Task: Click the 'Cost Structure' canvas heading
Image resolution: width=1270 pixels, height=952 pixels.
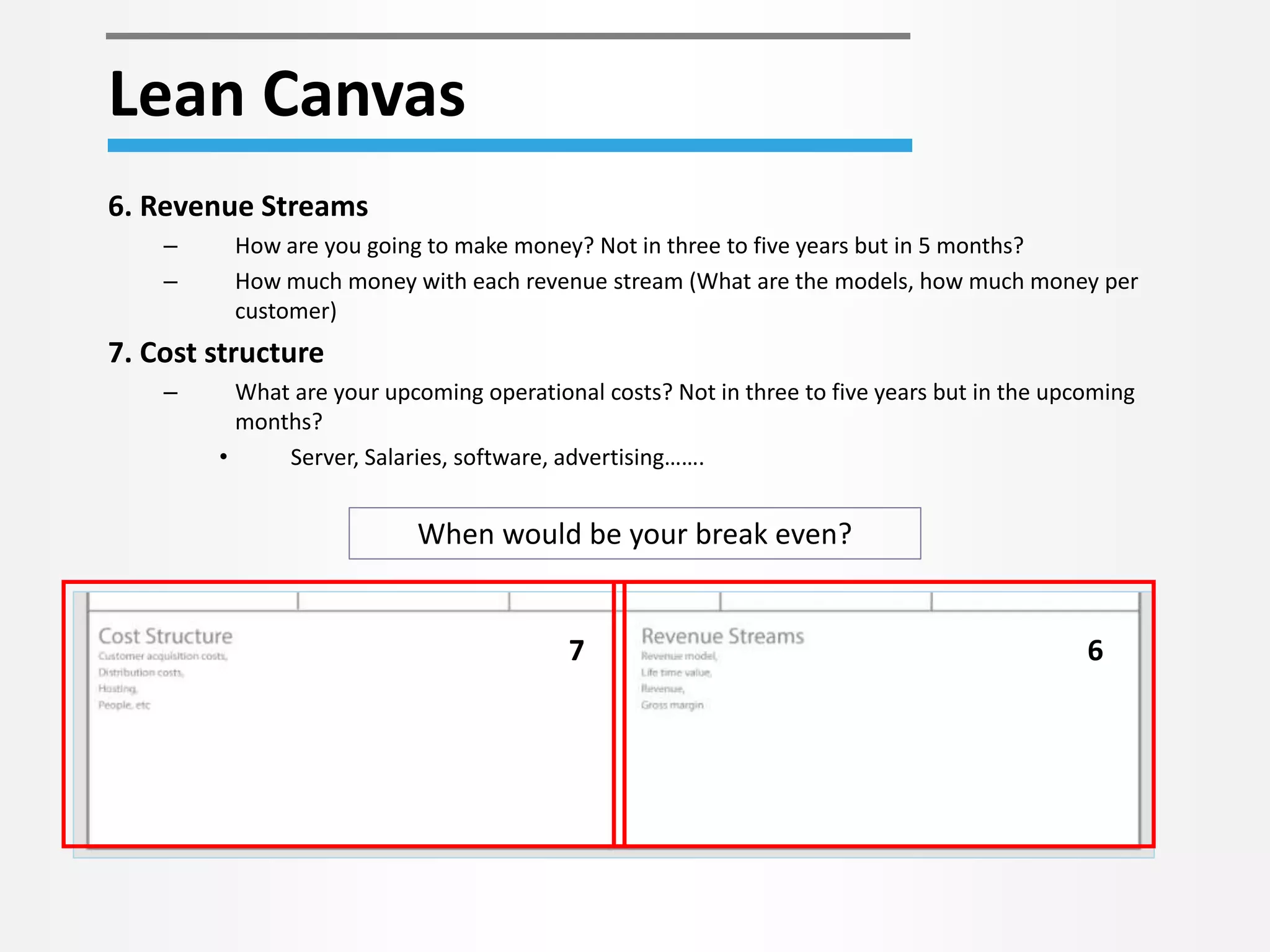Action: (x=166, y=636)
